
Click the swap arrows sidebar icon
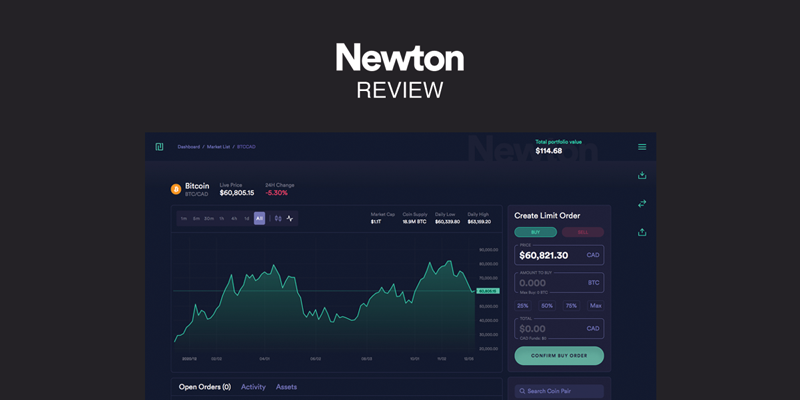click(x=642, y=204)
